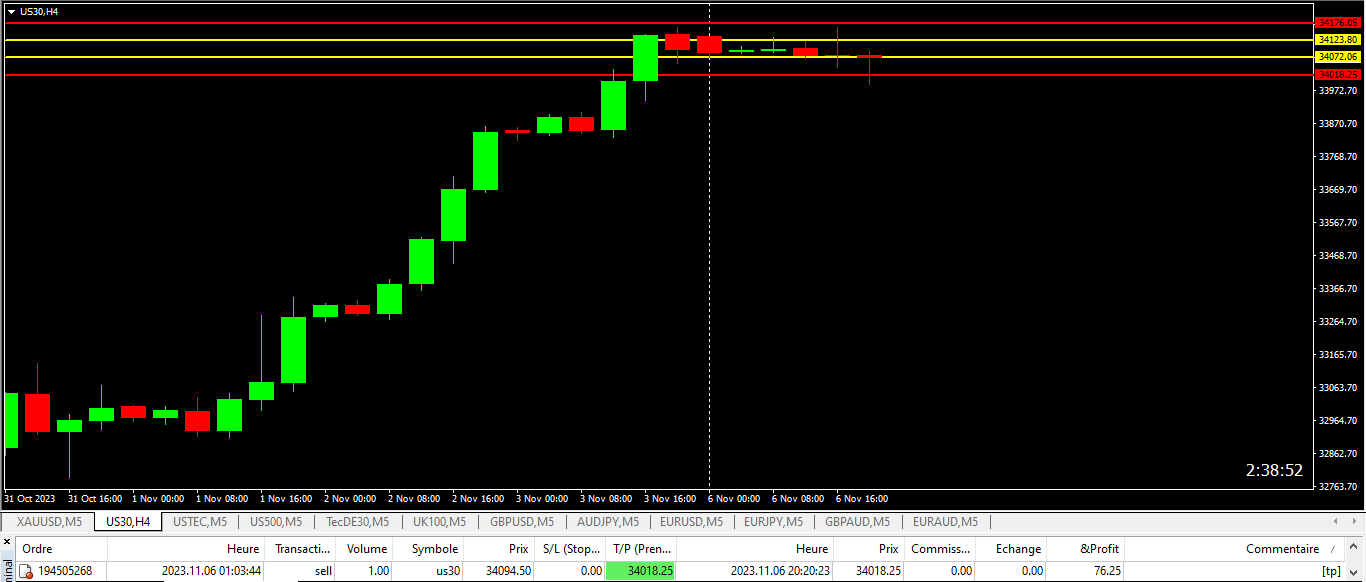Open the TecDE30,M5 chart tab

tap(360, 521)
